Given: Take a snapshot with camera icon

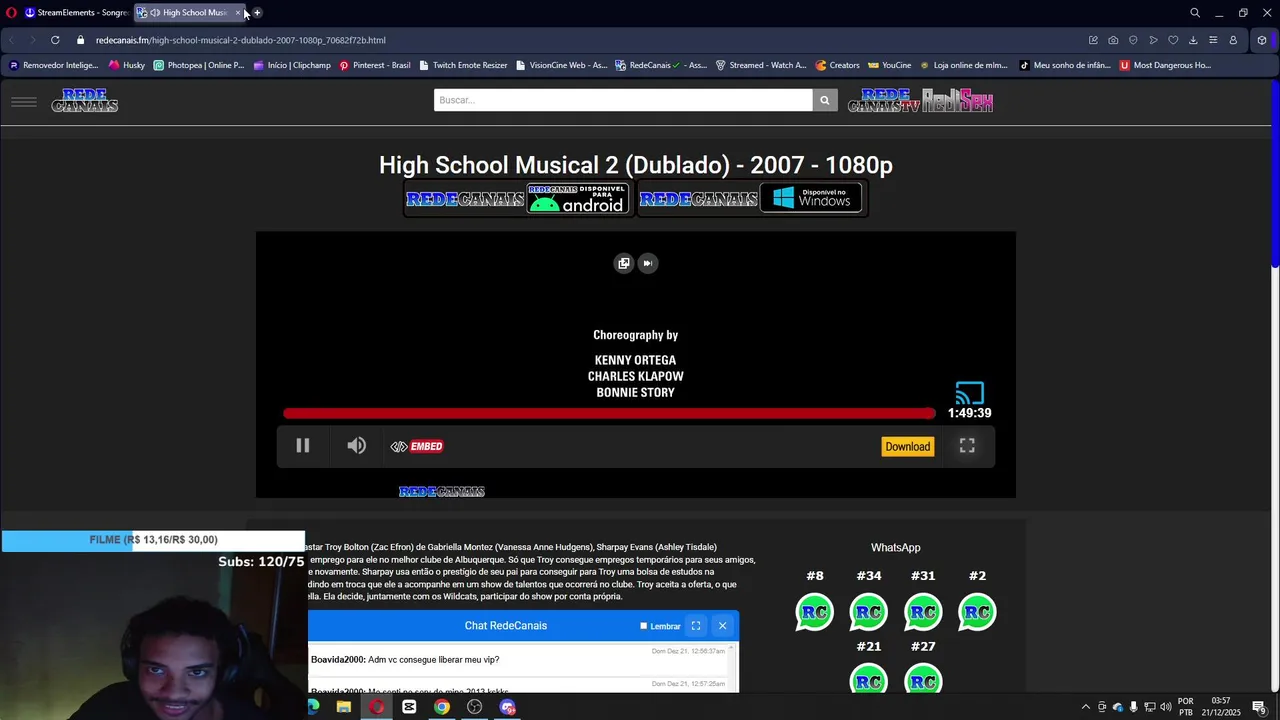Looking at the screenshot, I should [x=1113, y=40].
